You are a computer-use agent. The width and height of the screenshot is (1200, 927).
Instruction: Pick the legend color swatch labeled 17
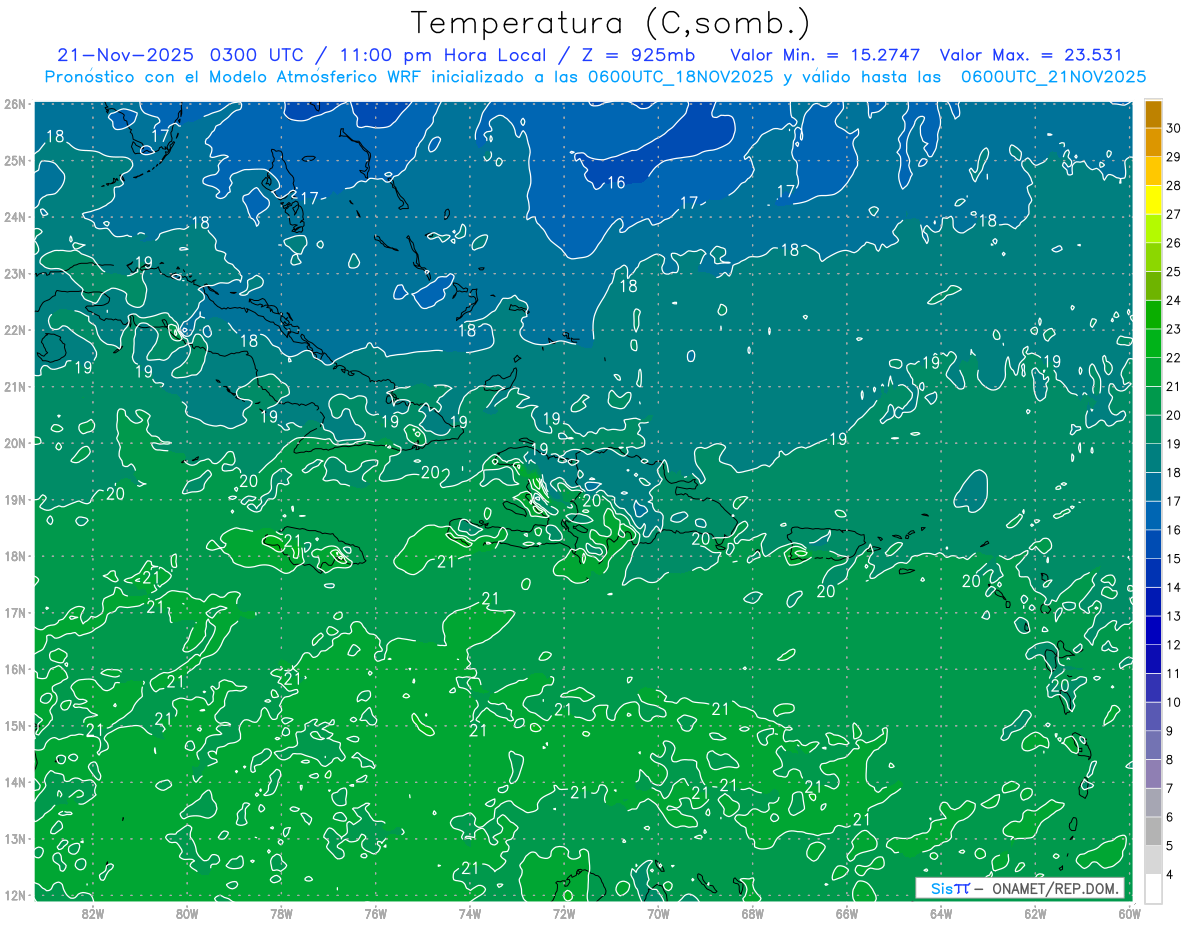pos(1153,487)
